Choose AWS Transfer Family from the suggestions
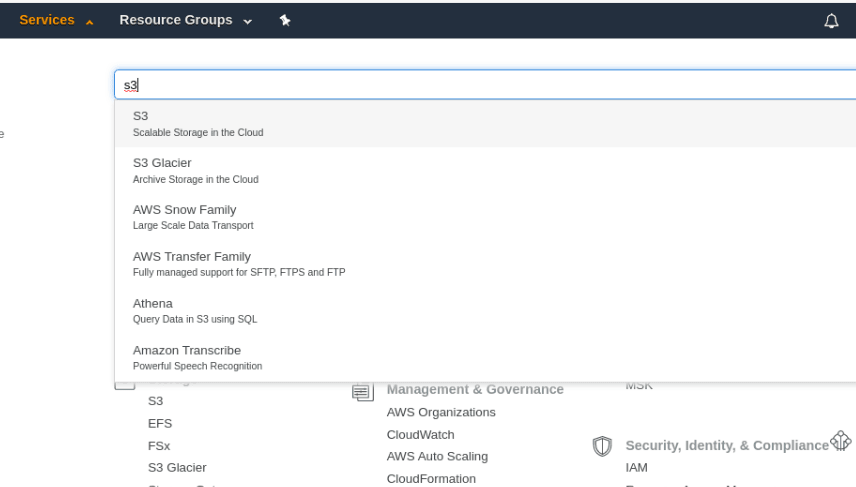 click(485, 264)
